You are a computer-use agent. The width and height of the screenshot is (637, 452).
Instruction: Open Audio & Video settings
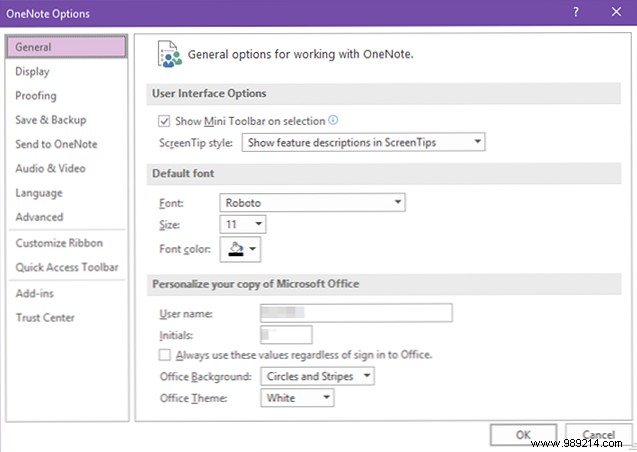(x=66, y=169)
